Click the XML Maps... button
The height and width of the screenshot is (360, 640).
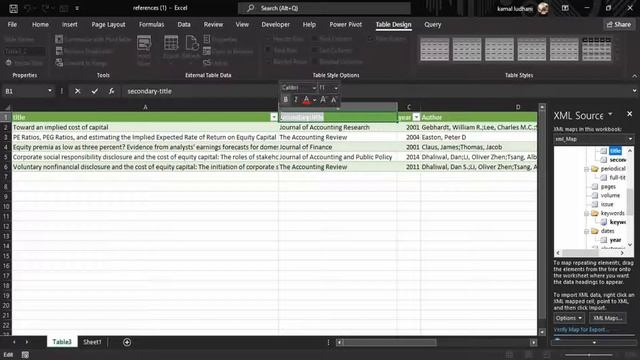[607, 318]
